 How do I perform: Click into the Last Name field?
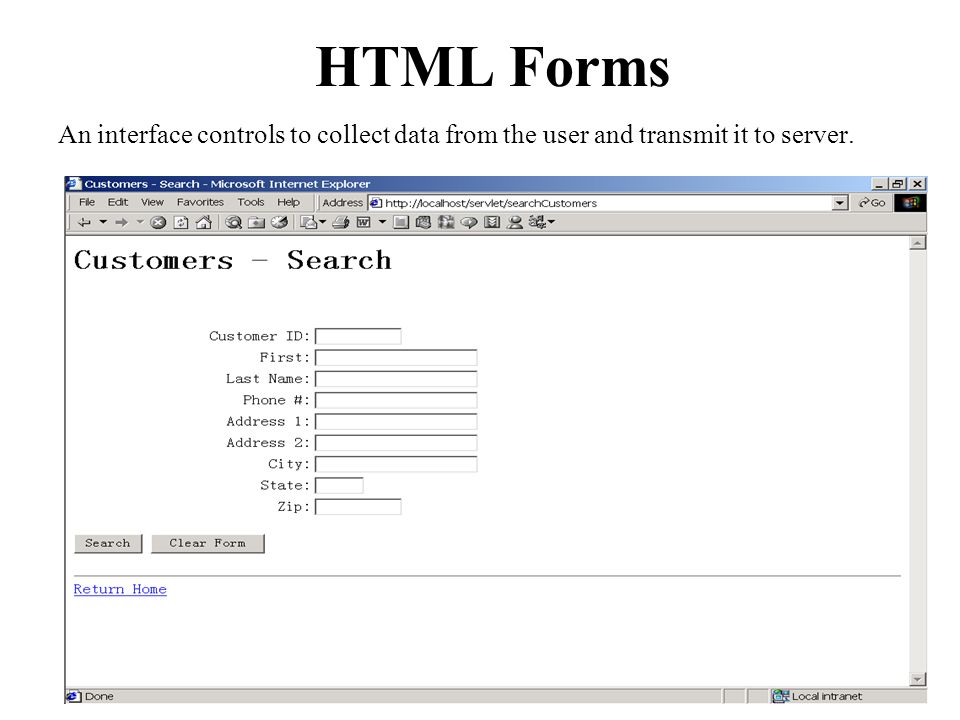pos(396,379)
